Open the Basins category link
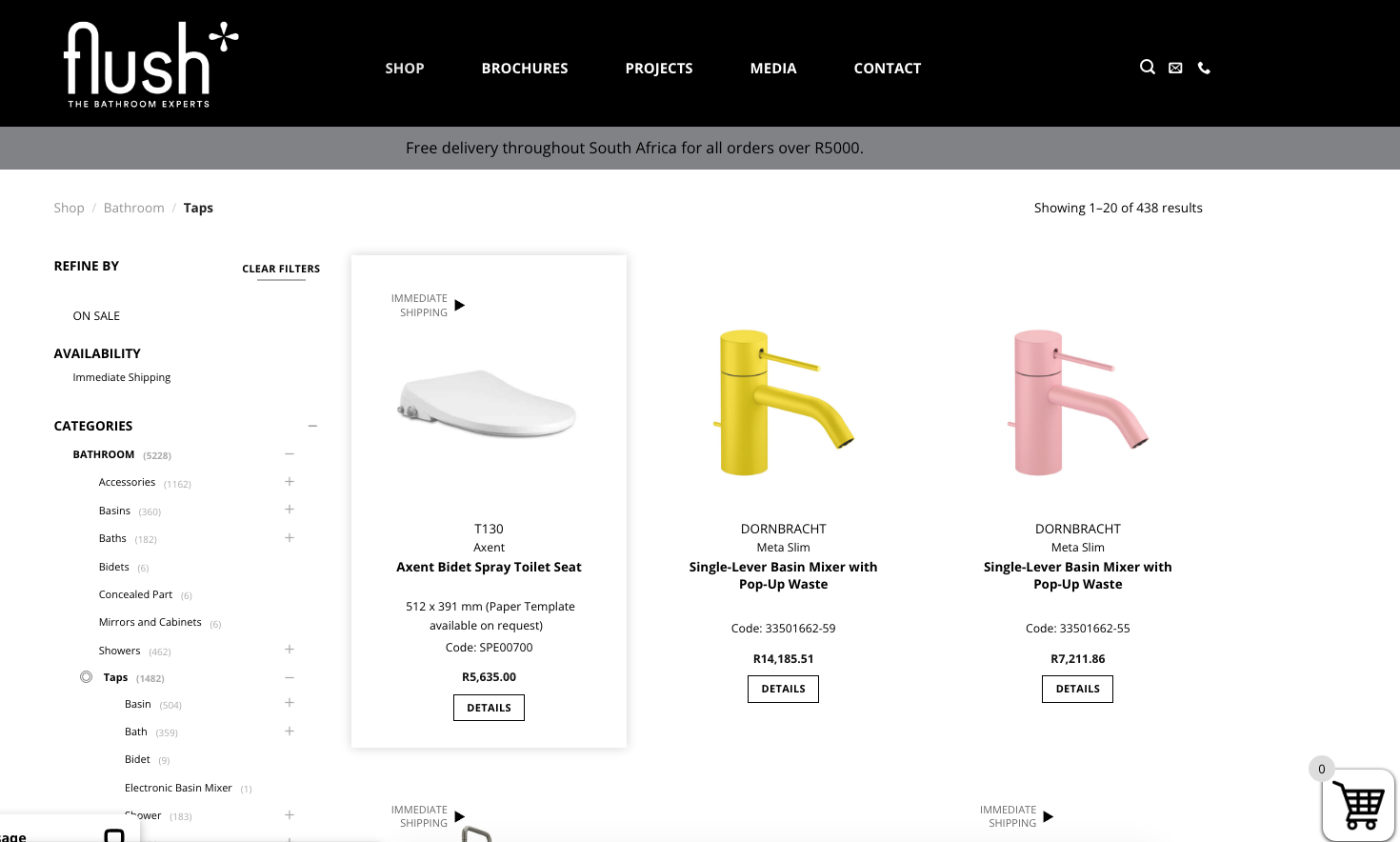 [114, 511]
